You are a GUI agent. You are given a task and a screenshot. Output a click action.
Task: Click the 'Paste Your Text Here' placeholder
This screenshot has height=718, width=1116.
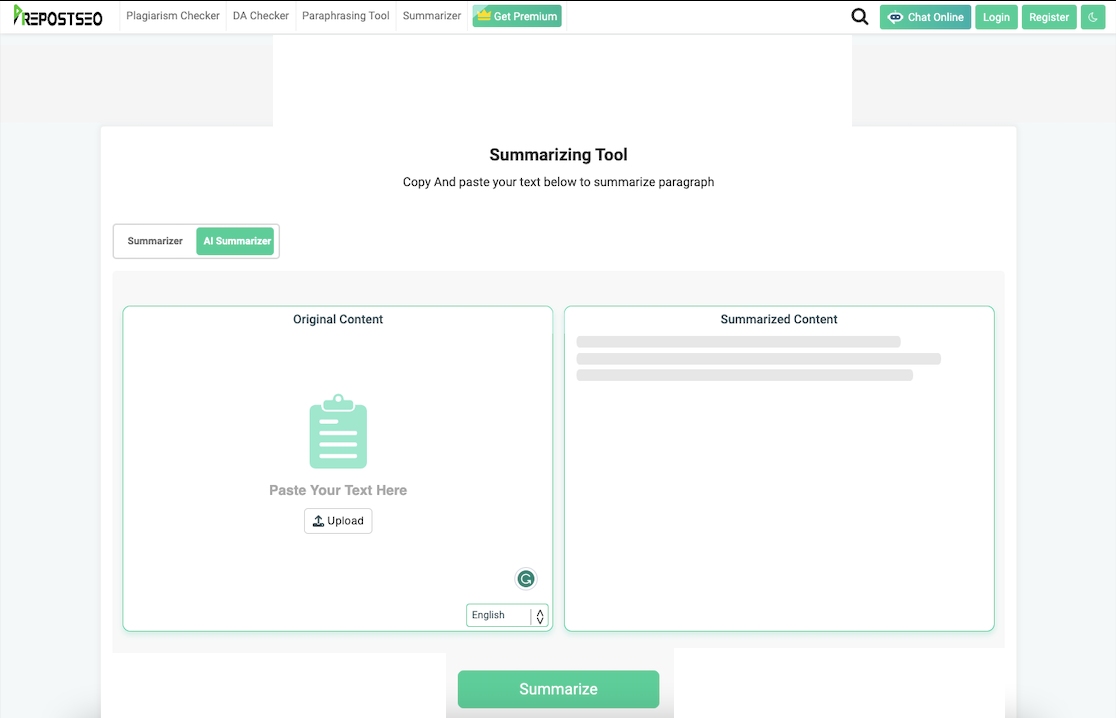[338, 490]
